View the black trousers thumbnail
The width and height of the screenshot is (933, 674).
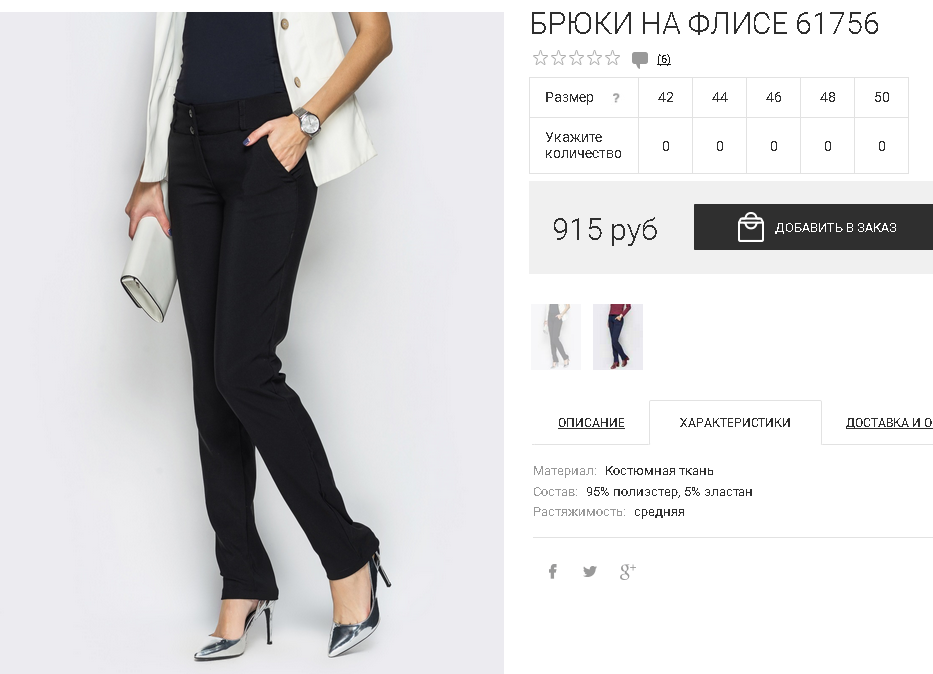pos(556,337)
